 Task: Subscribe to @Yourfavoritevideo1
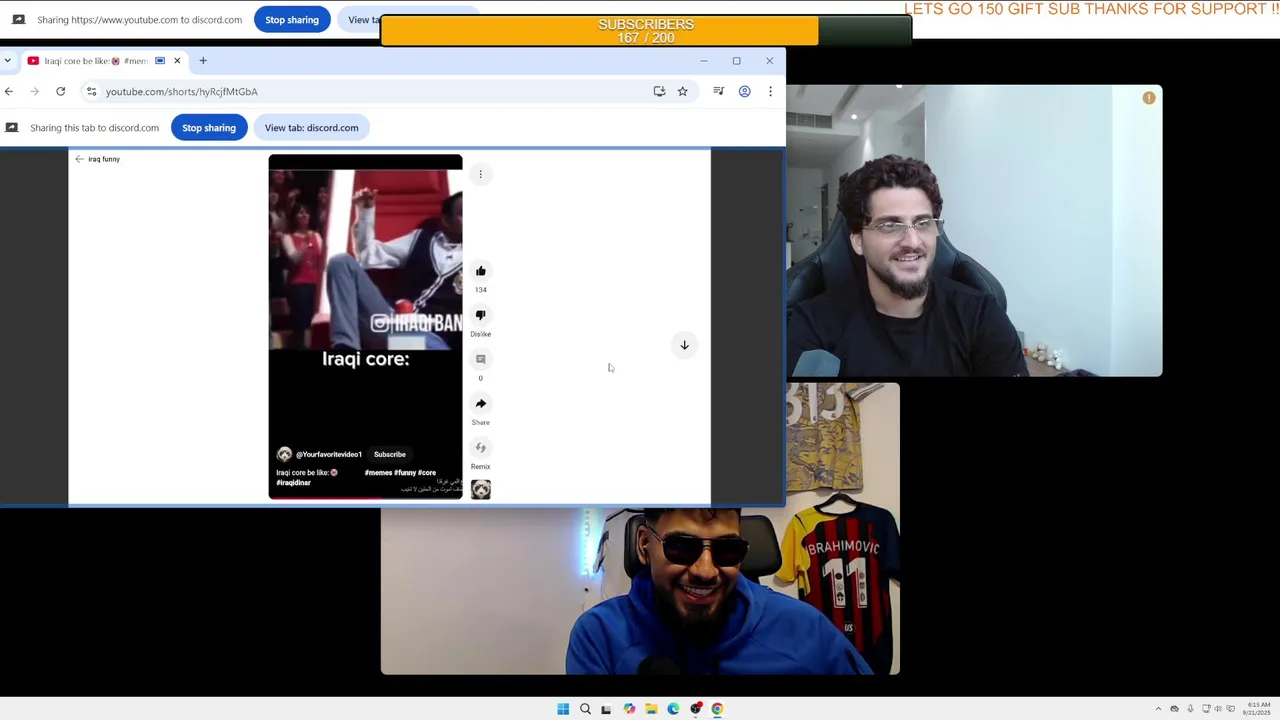point(390,454)
